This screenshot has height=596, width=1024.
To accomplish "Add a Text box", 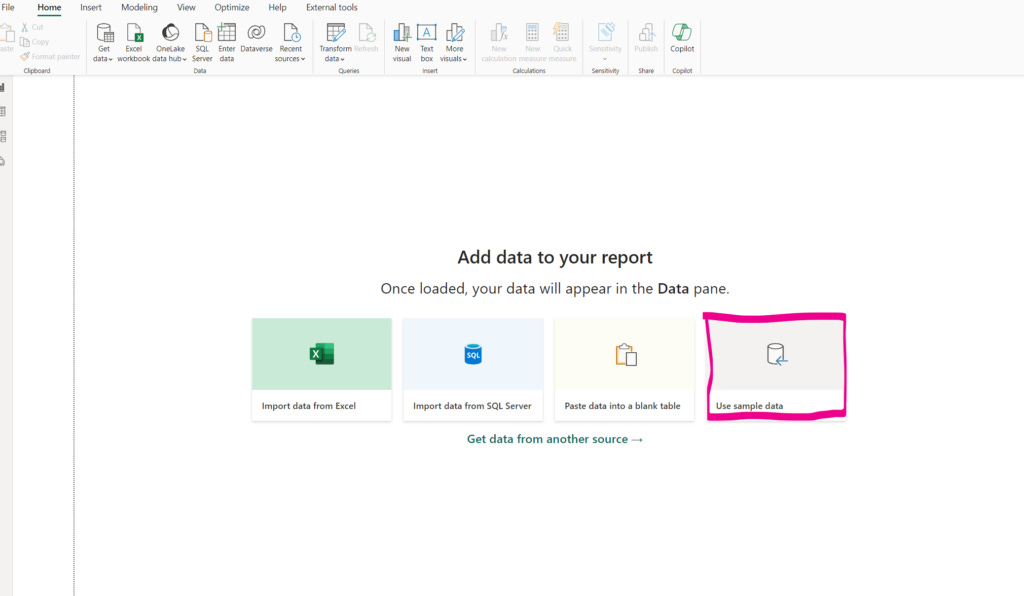I will coord(426,43).
